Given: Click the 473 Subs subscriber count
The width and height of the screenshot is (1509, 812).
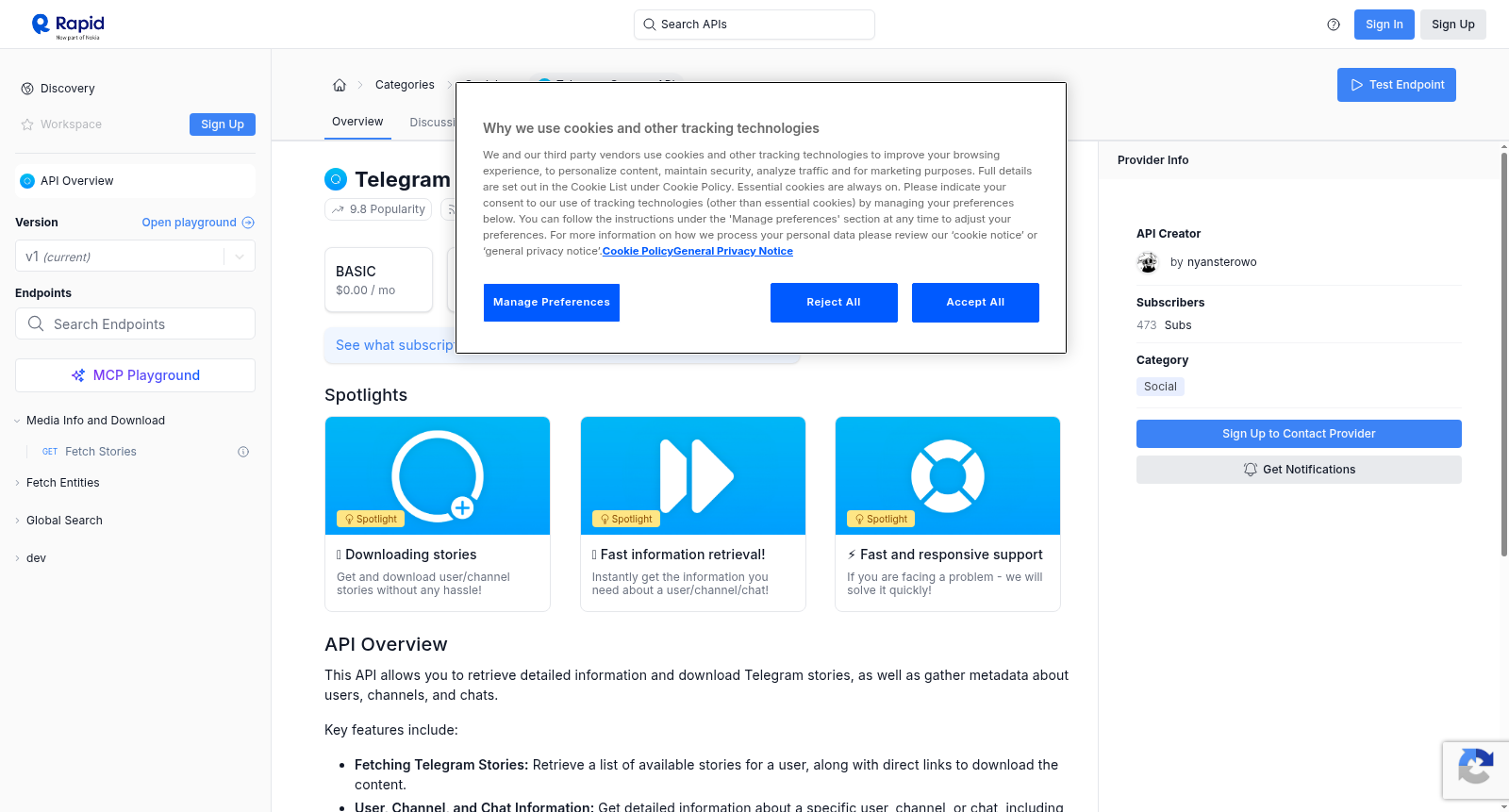Looking at the screenshot, I should [x=1164, y=325].
